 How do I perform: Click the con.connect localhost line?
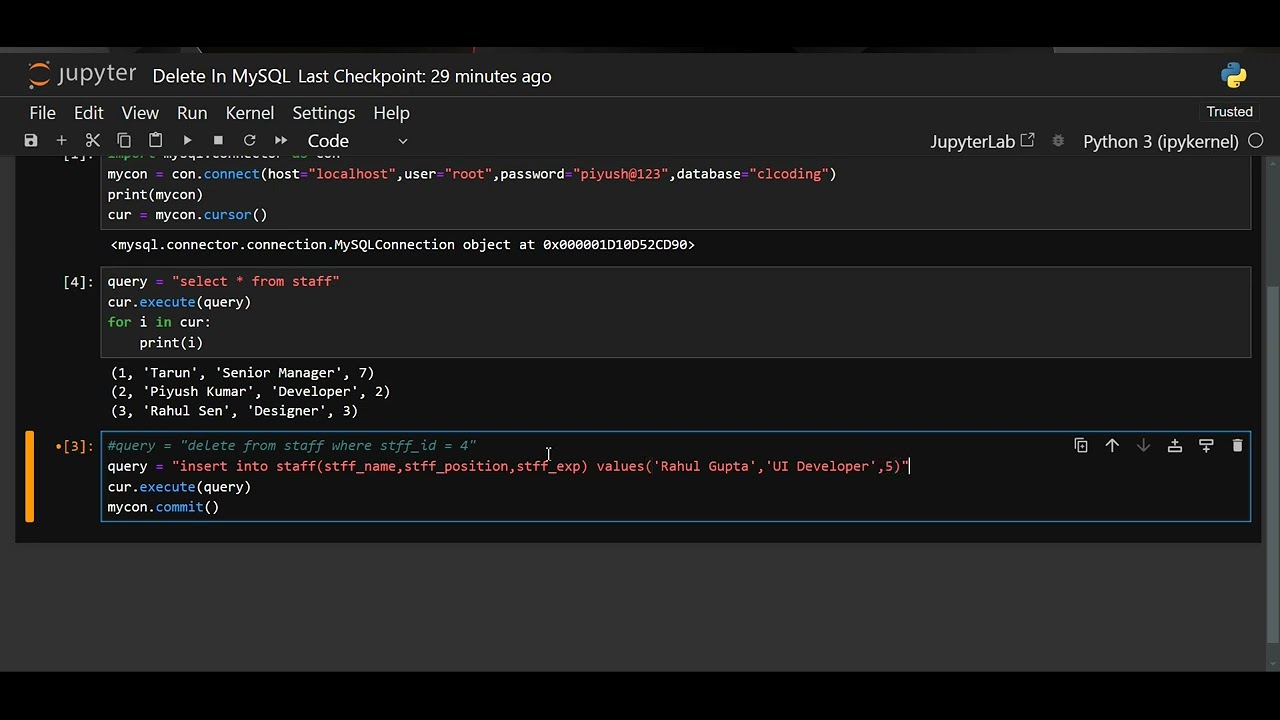click(472, 174)
